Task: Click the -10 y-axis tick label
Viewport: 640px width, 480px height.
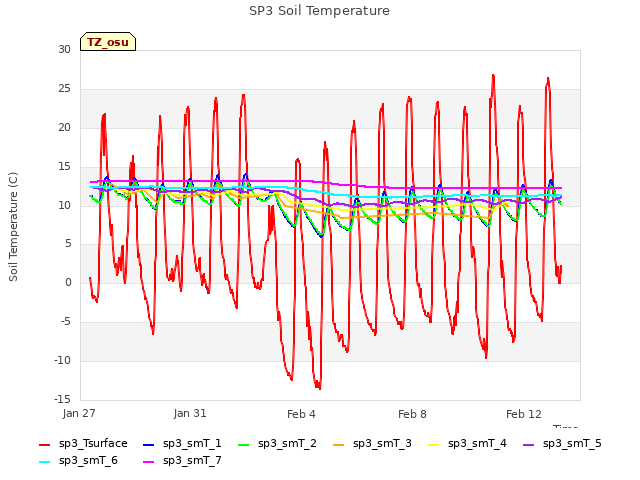Action: pos(62,360)
